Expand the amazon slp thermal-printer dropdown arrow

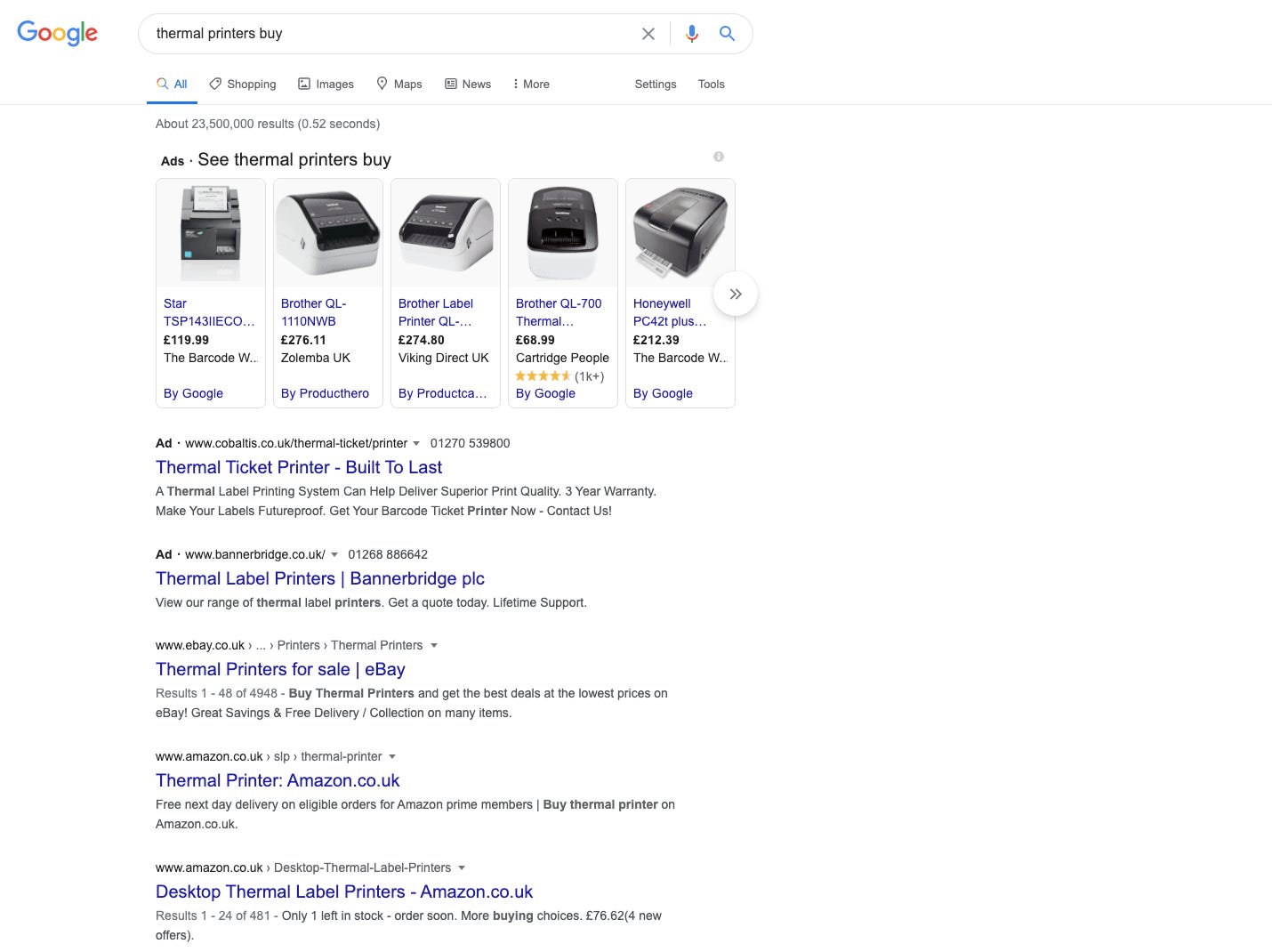click(x=392, y=756)
